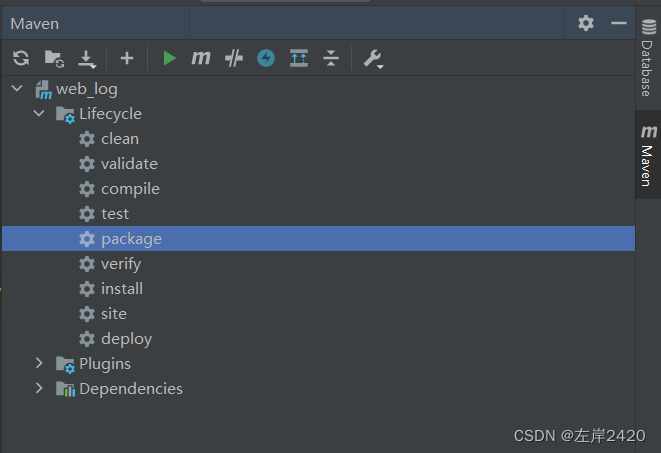This screenshot has height=453, width=661.
Task: Collapse the Lifecycle folder
Action: click(39, 113)
